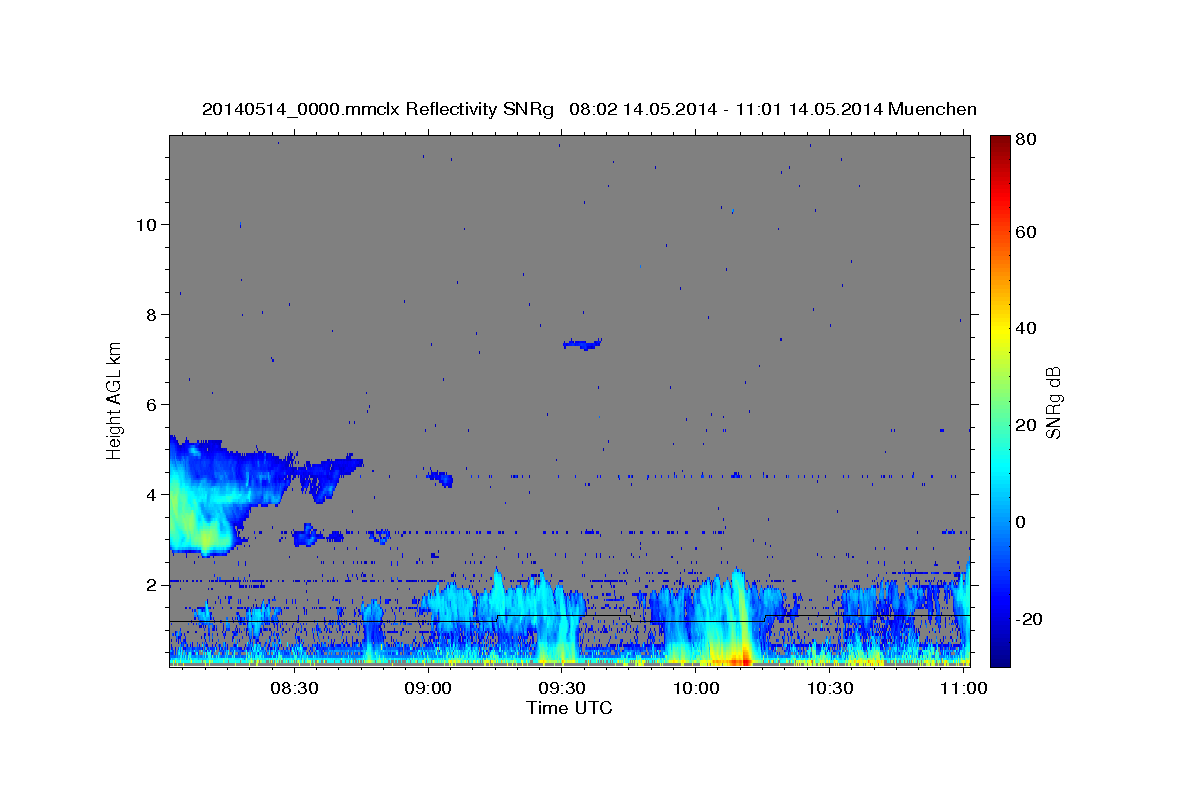The height and width of the screenshot is (800, 1200).
Task: Click the dark red top of the colorbar
Action: click(x=999, y=142)
